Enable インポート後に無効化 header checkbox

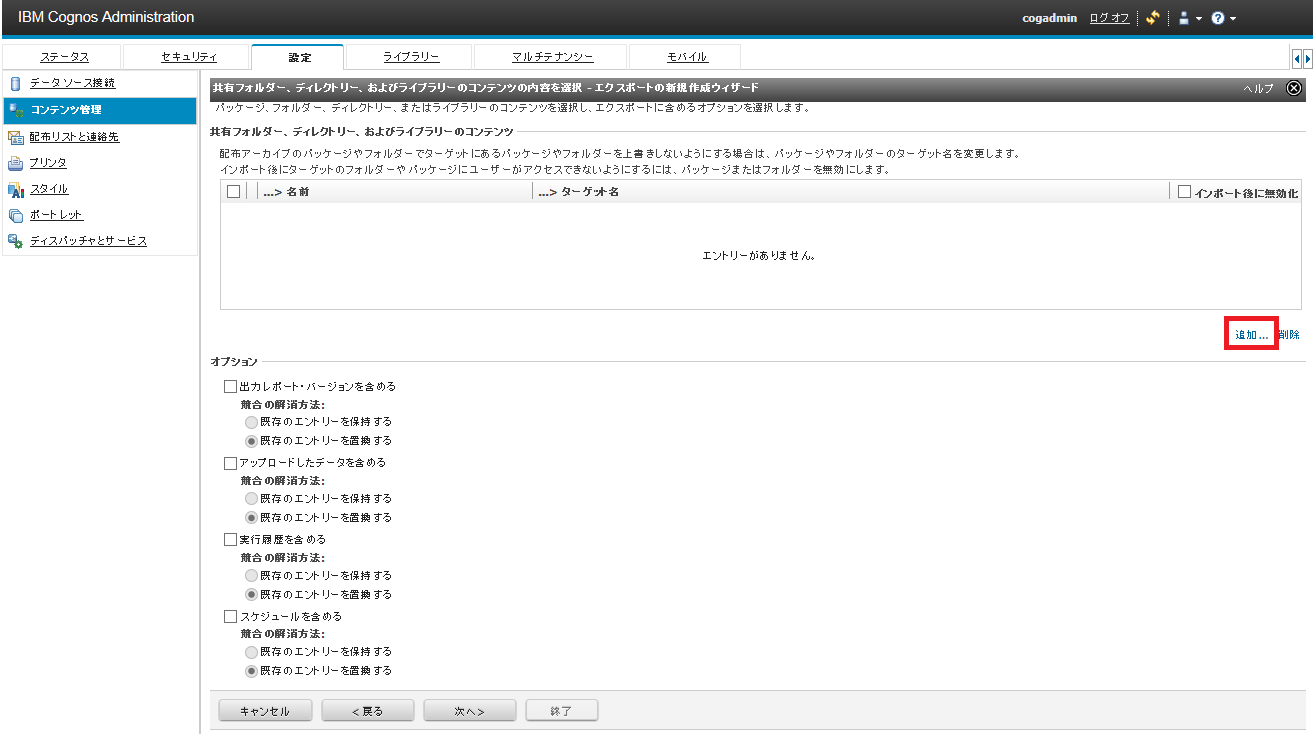tap(1184, 192)
